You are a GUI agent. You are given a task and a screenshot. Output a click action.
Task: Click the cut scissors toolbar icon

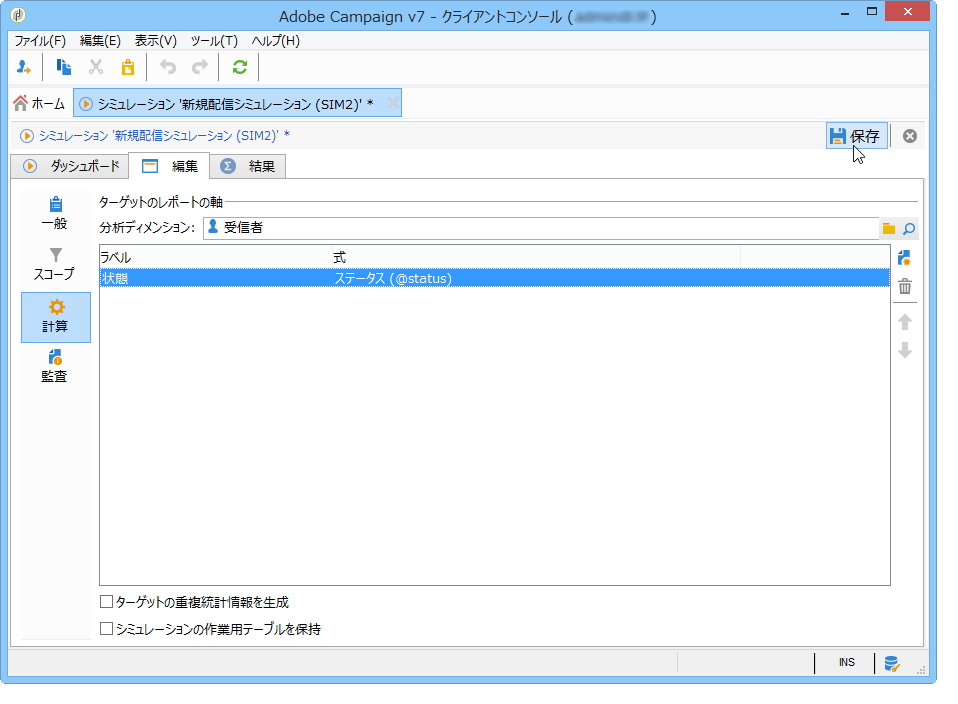coord(95,67)
